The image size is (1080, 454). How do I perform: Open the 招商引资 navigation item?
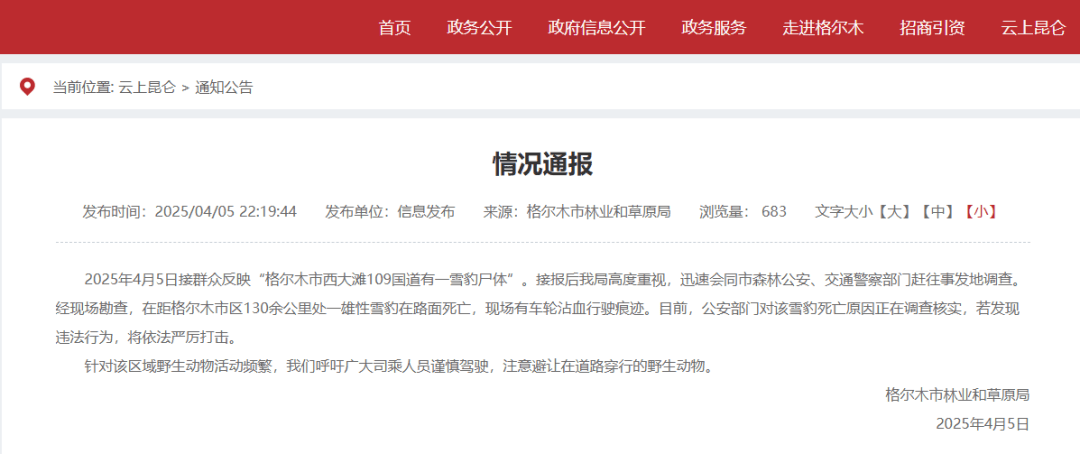coord(932,28)
